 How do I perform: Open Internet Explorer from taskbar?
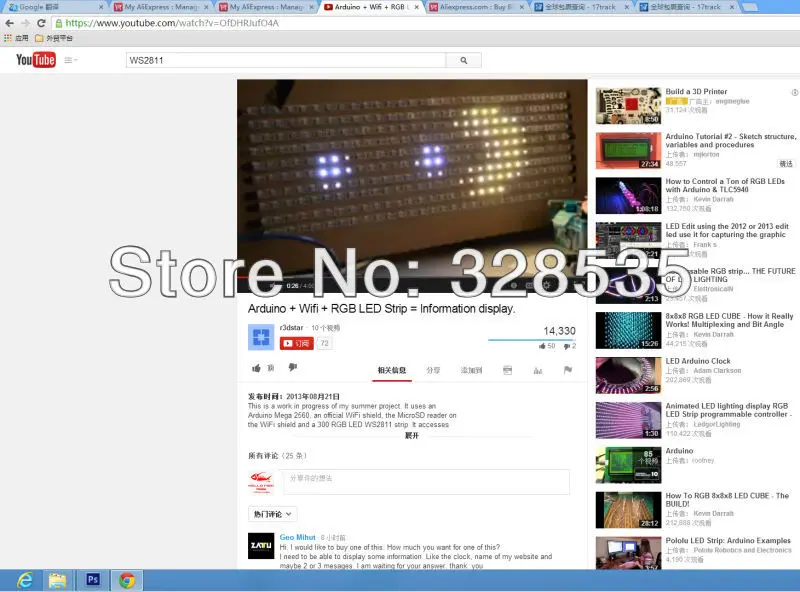(23, 581)
